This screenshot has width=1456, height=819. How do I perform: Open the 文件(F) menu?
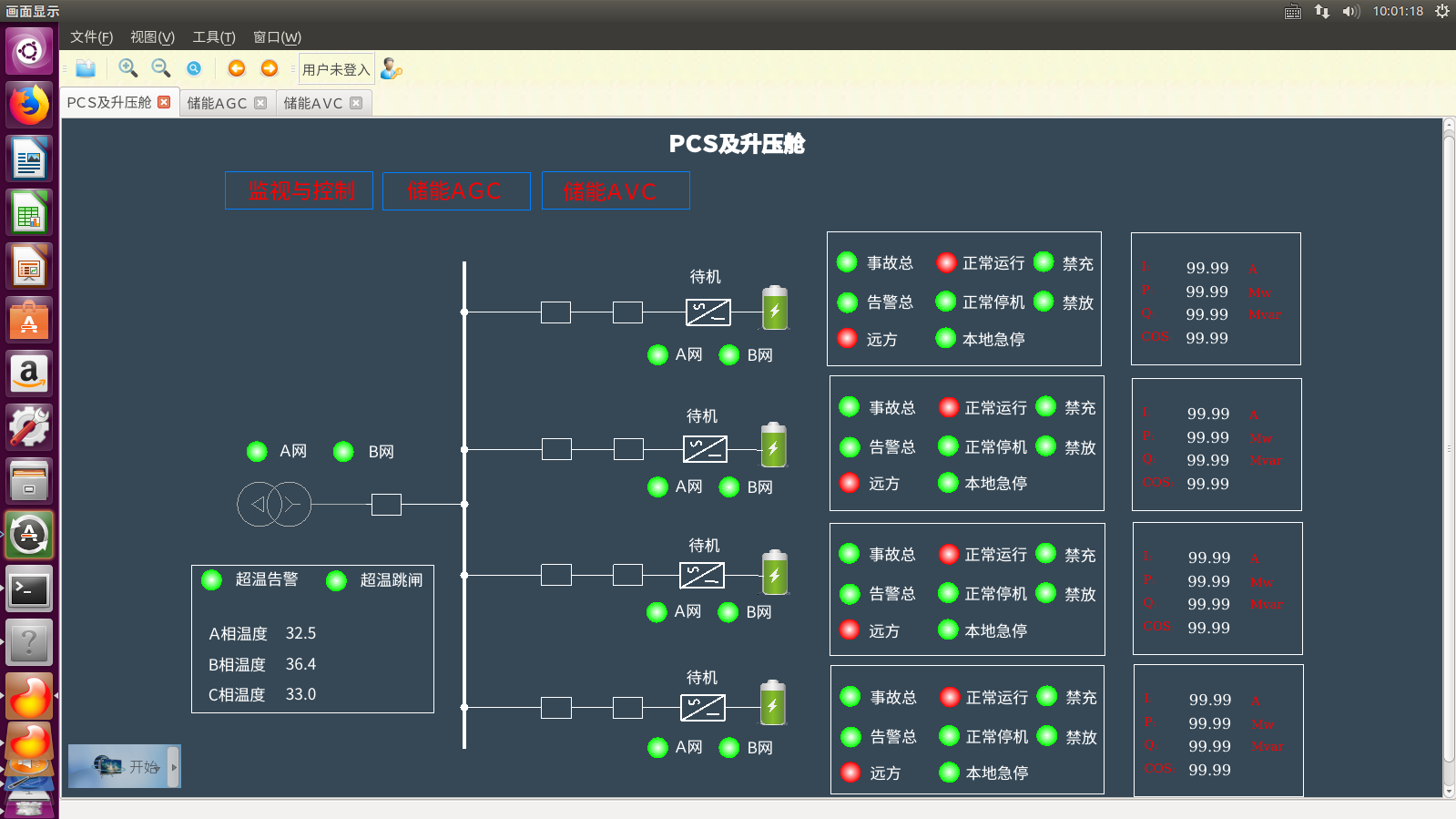(91, 37)
